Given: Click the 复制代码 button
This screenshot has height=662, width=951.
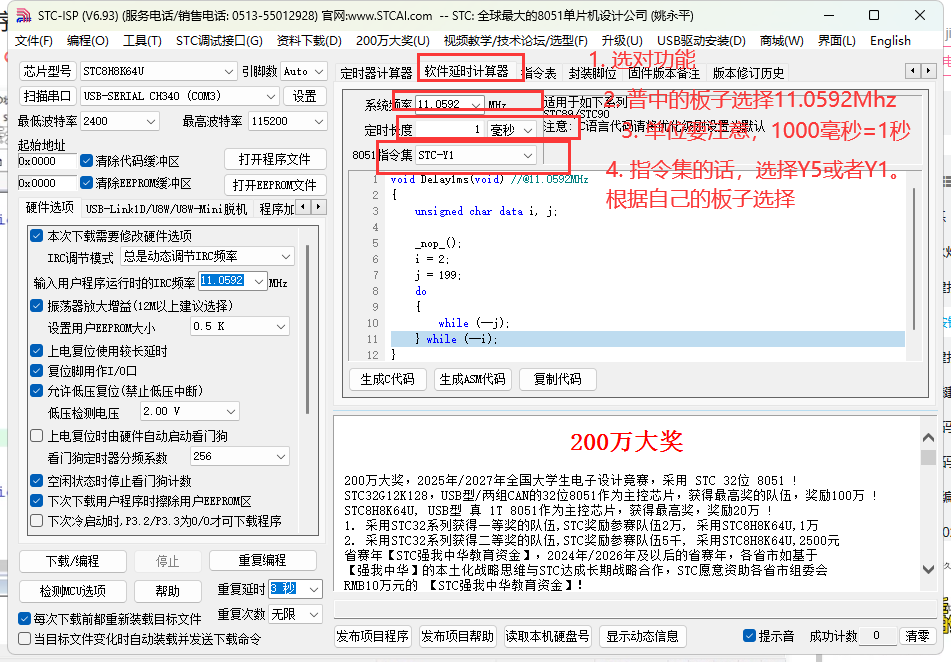Looking at the screenshot, I should (557, 379).
